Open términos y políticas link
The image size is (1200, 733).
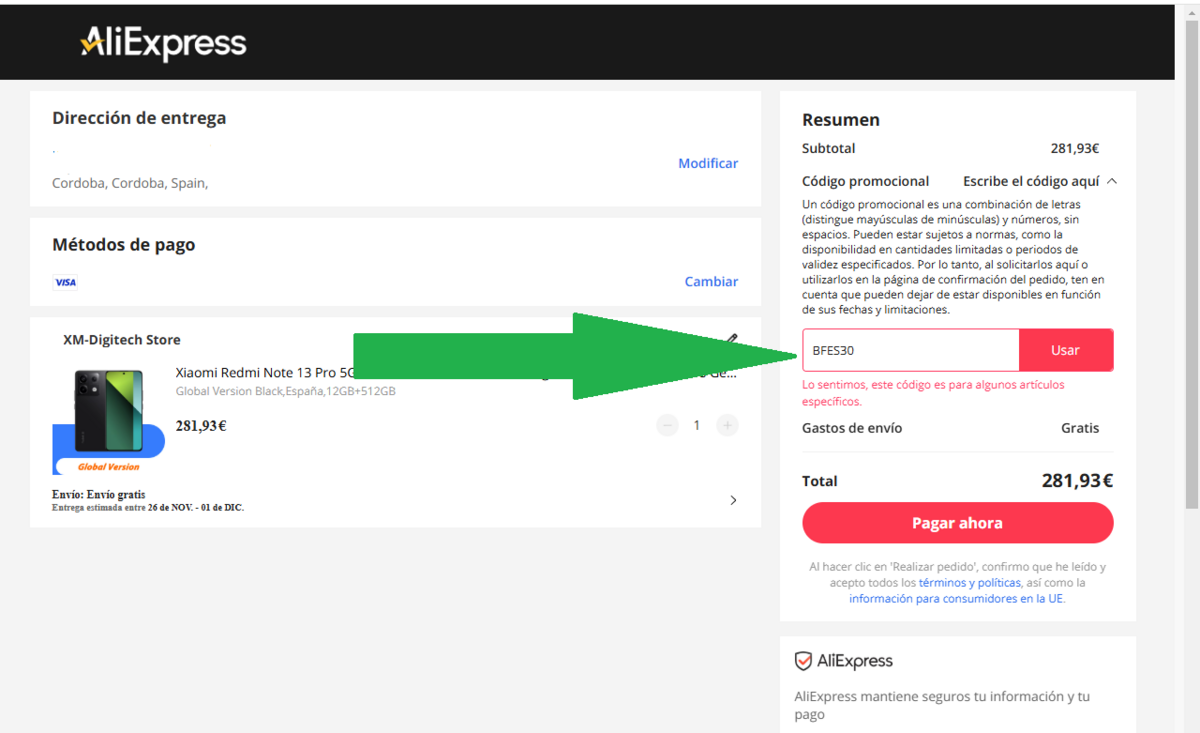click(970, 582)
